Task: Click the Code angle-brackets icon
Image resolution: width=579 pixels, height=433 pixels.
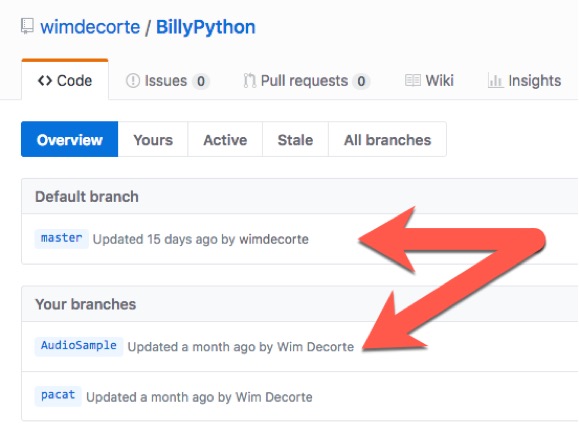Action: [x=45, y=80]
